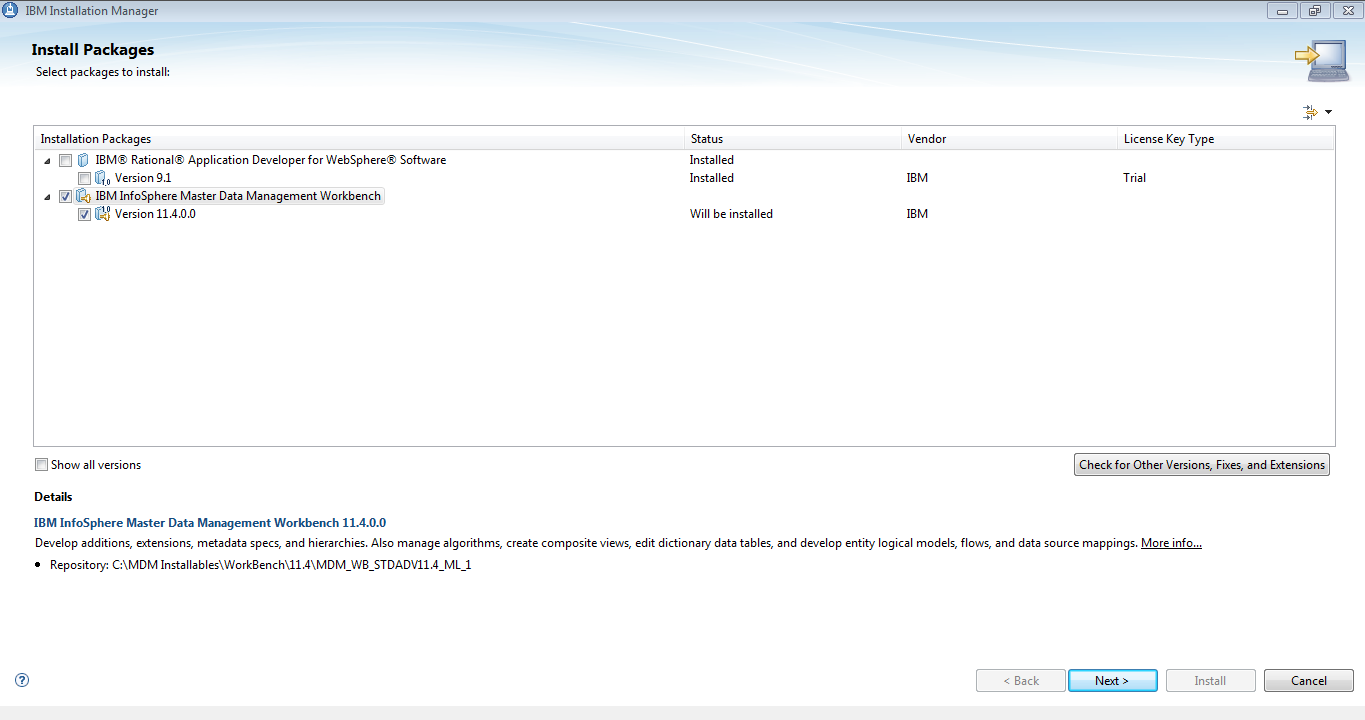This screenshot has width=1365, height=720.
Task: Uncheck InfoSphere Master Data Management Workbench checkbox
Action: [x=65, y=196]
